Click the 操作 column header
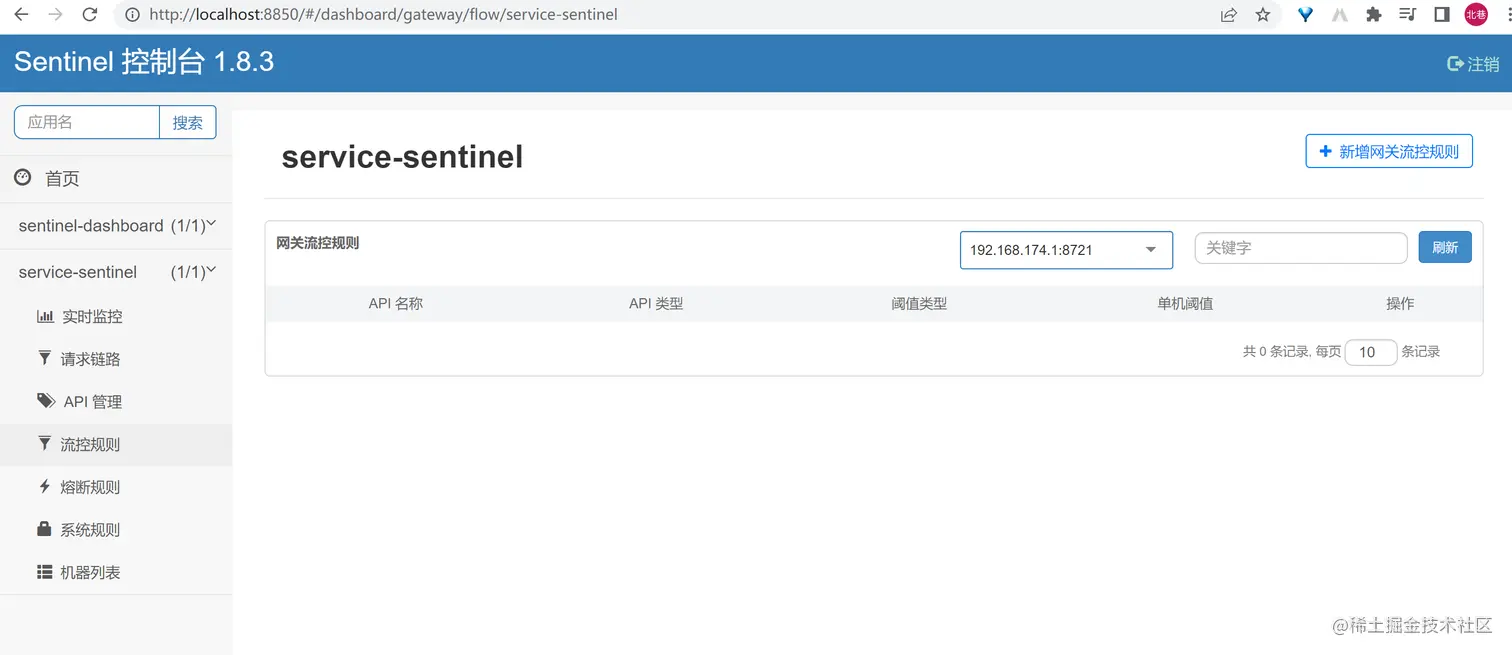Image resolution: width=1512 pixels, height=655 pixels. pyautogui.click(x=1400, y=303)
